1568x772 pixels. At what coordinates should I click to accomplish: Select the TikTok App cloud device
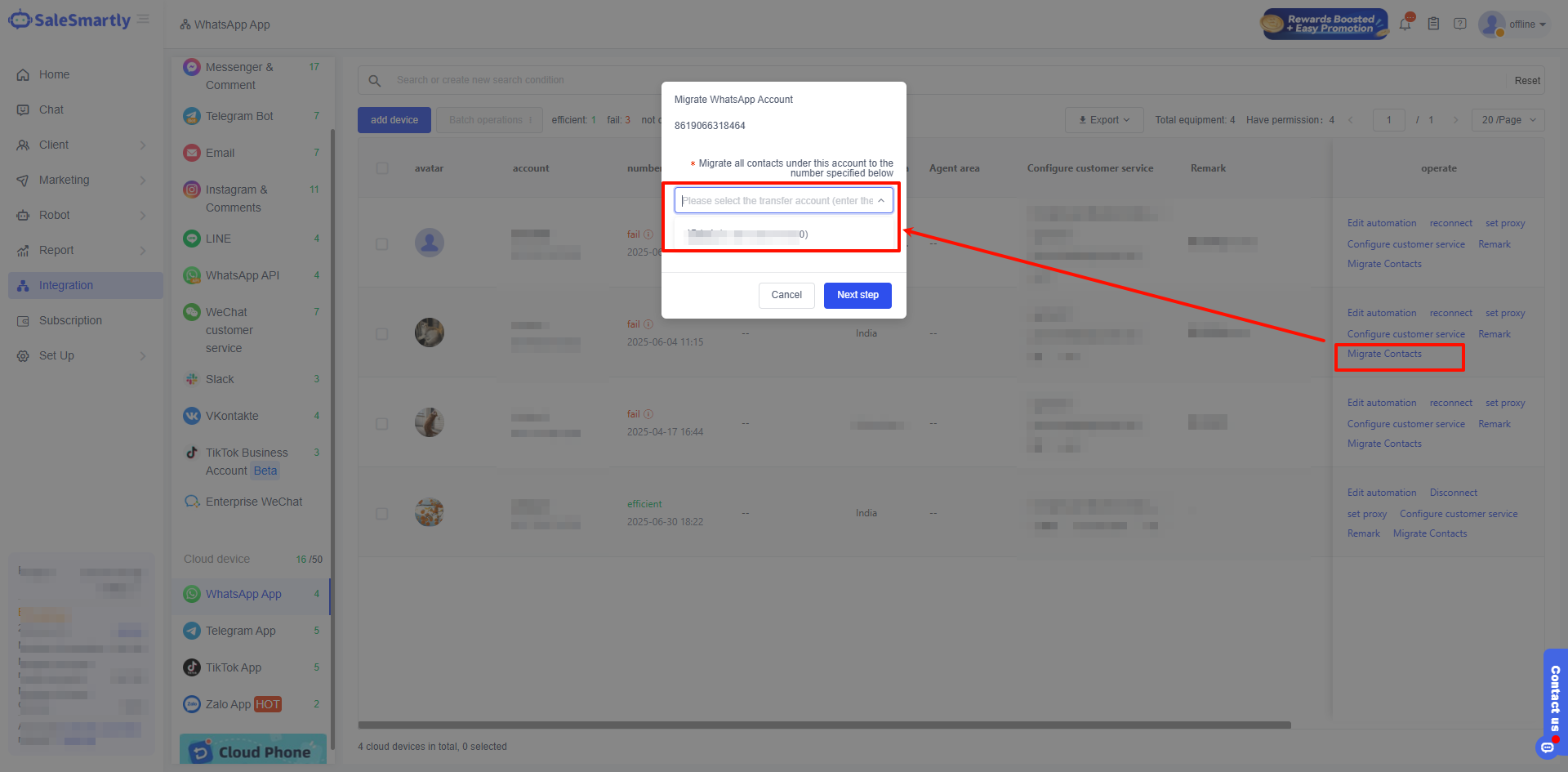pos(234,667)
